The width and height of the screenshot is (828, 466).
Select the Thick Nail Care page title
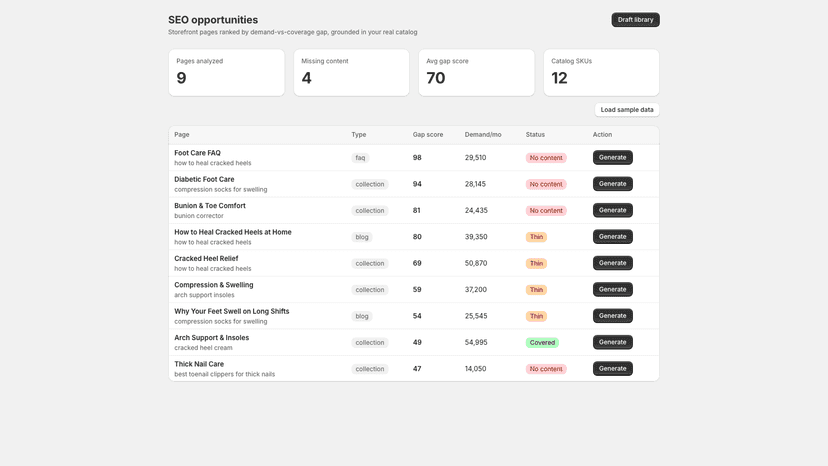[x=199, y=364]
